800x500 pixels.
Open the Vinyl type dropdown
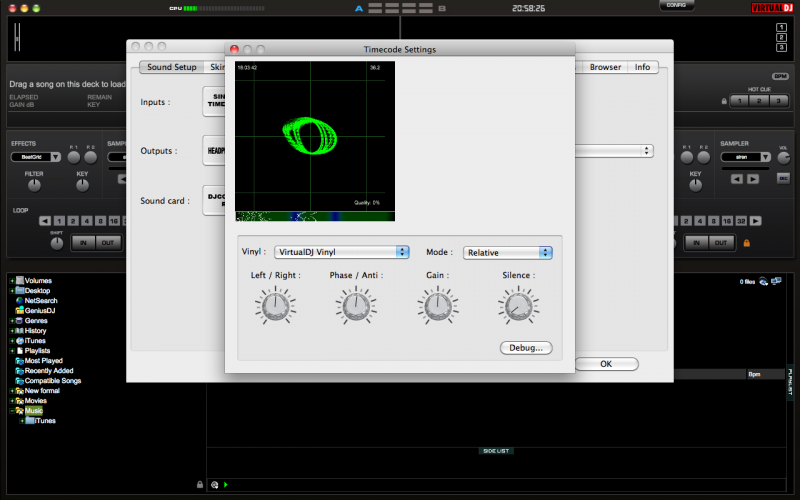(341, 252)
